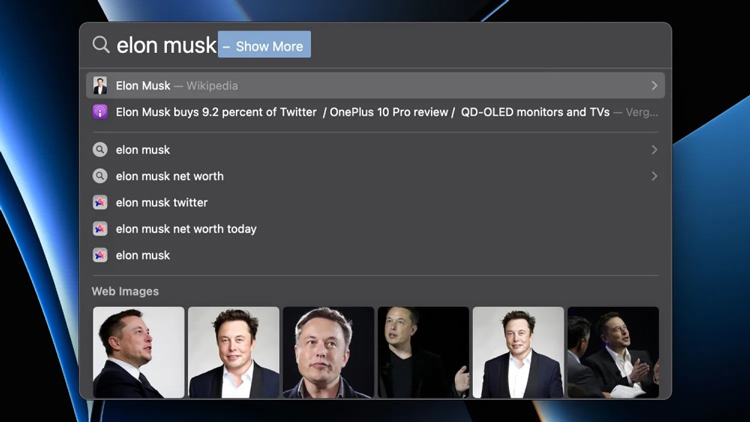The image size is (750, 422).
Task: Click Safari icon beside the last 'elon musk' suggestion
Action: click(x=100, y=255)
